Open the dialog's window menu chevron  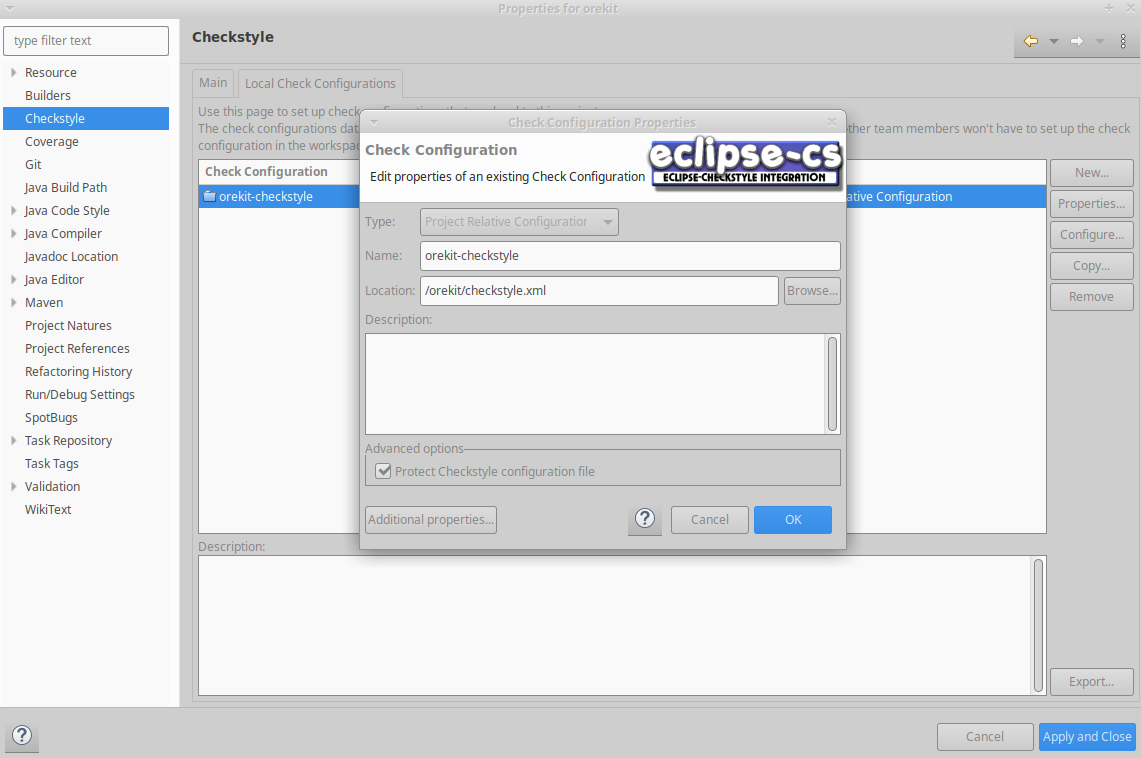pos(374,121)
